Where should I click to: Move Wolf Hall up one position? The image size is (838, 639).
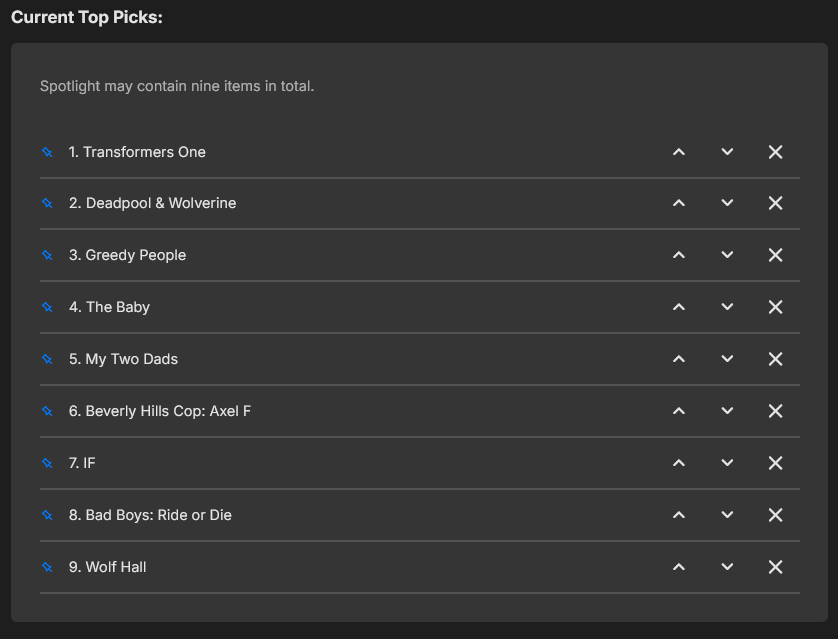(679, 567)
